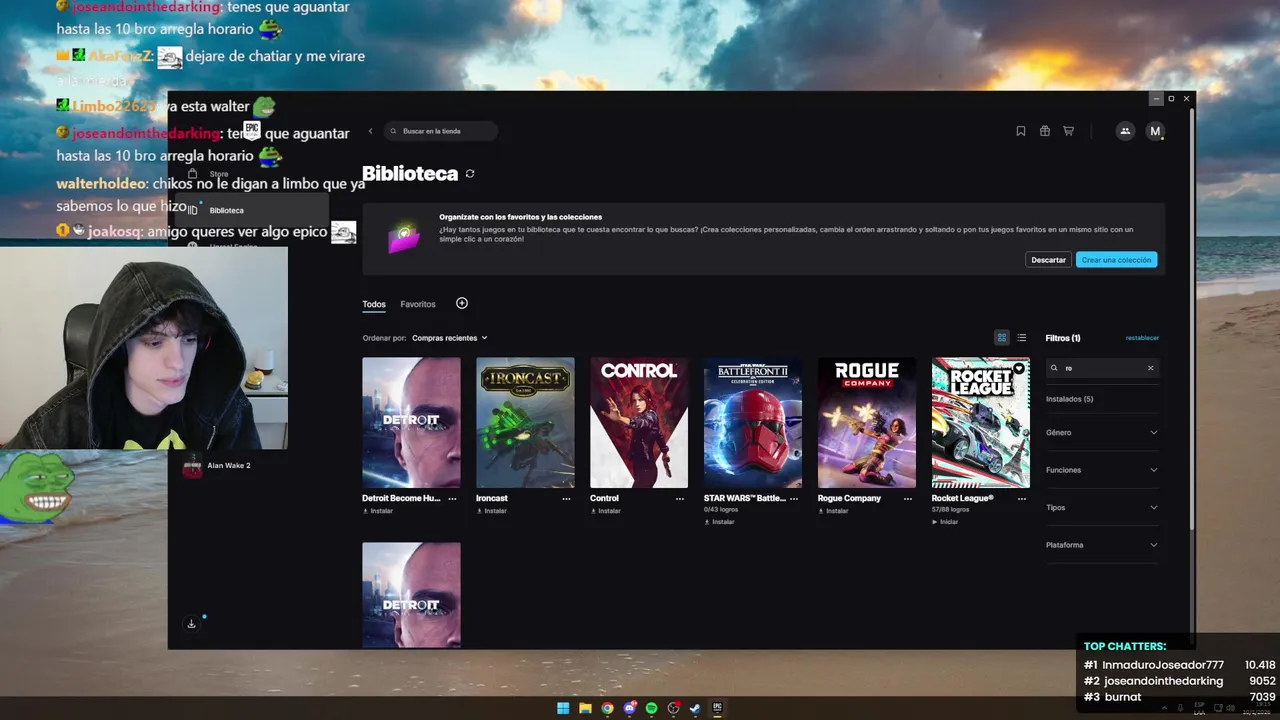The image size is (1280, 720).
Task: Open the wishlist bookmark icon
Action: pos(1021,131)
